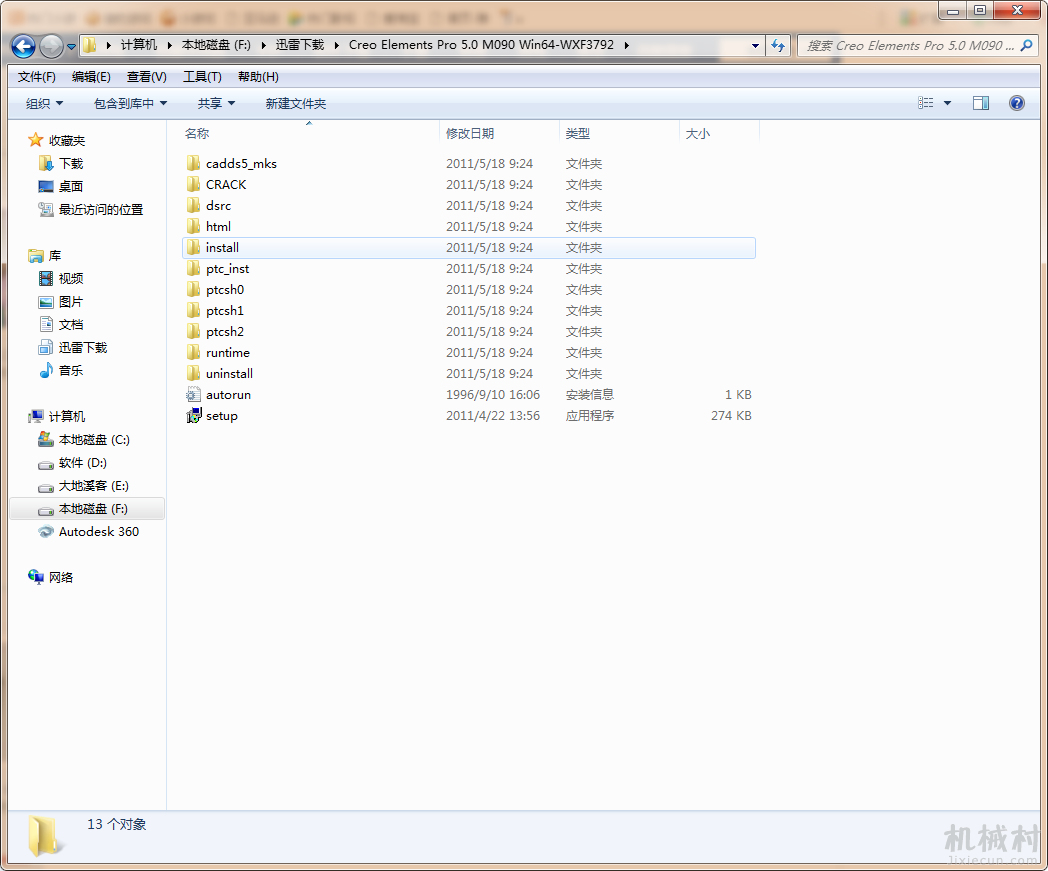Open the 共享 dropdown

tap(216, 104)
